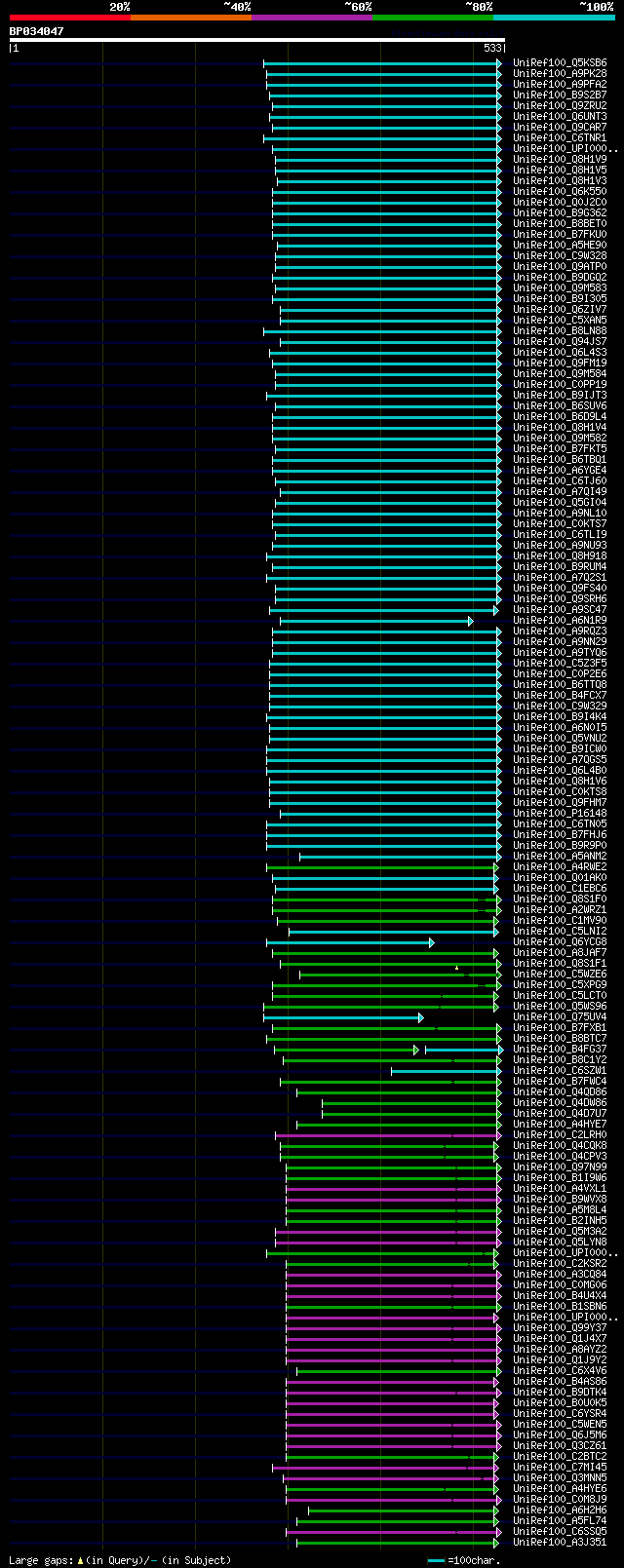
Task: Open hit UniRef100_B9WVX8
Action: pyautogui.click(x=560, y=1200)
